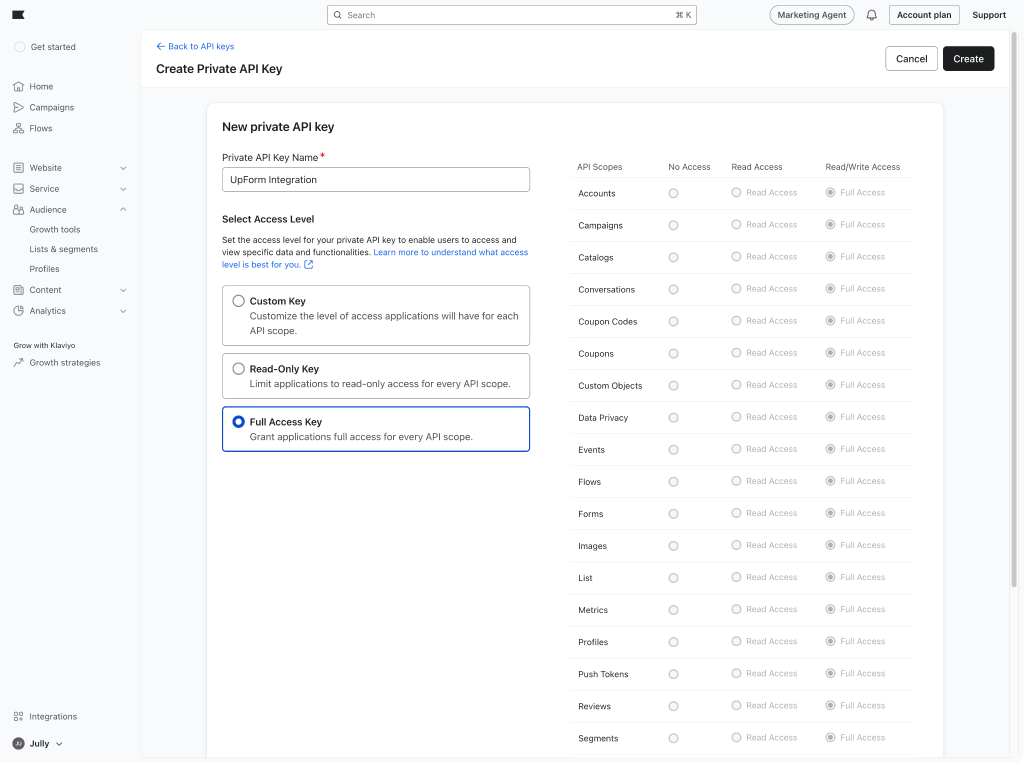Click the page vertical scrollbar

1014,310
